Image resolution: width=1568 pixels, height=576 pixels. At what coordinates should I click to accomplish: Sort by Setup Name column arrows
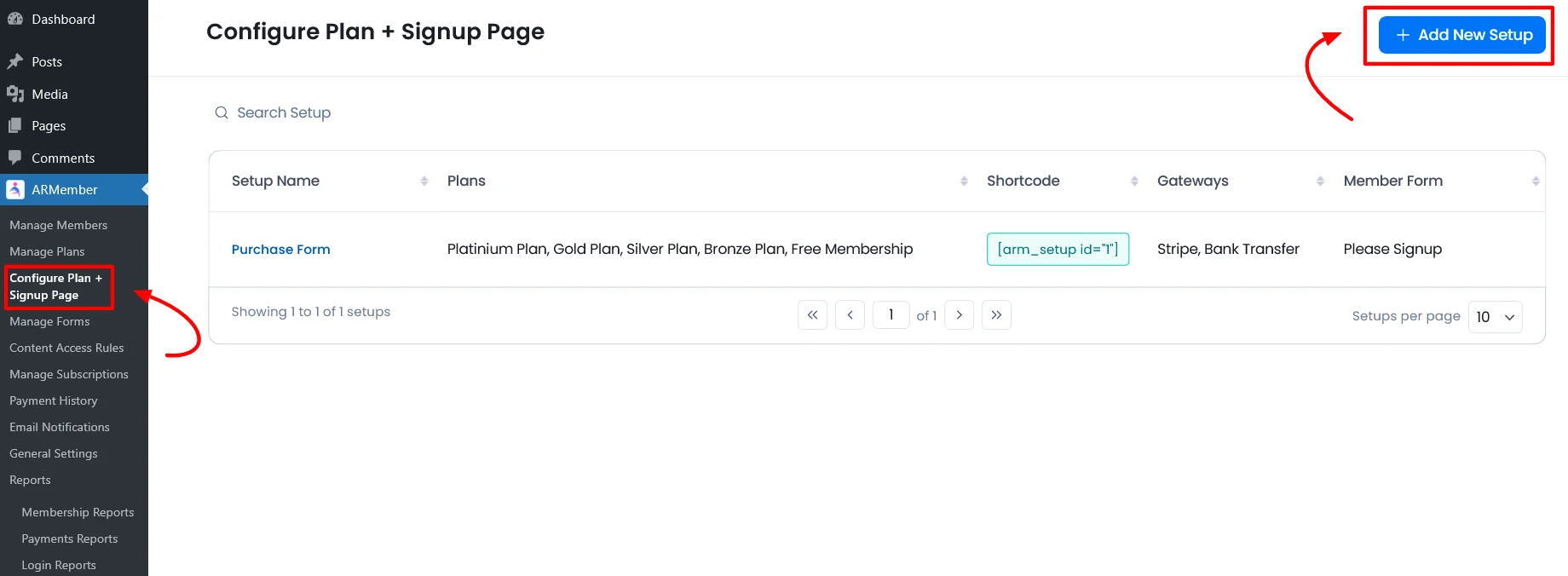[424, 181]
